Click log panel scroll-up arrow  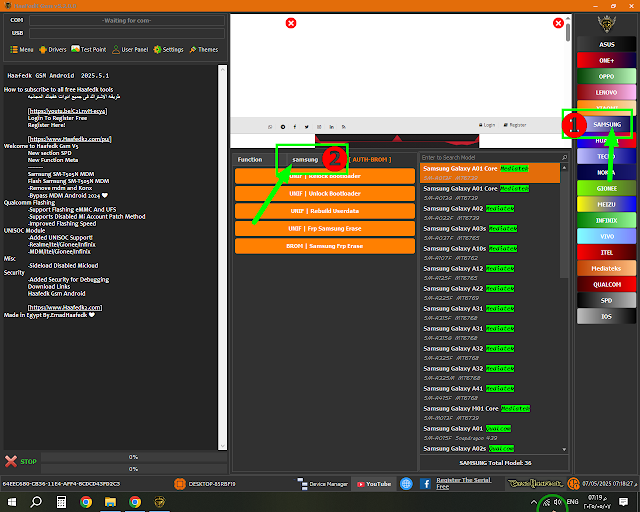pyautogui.click(x=222, y=69)
